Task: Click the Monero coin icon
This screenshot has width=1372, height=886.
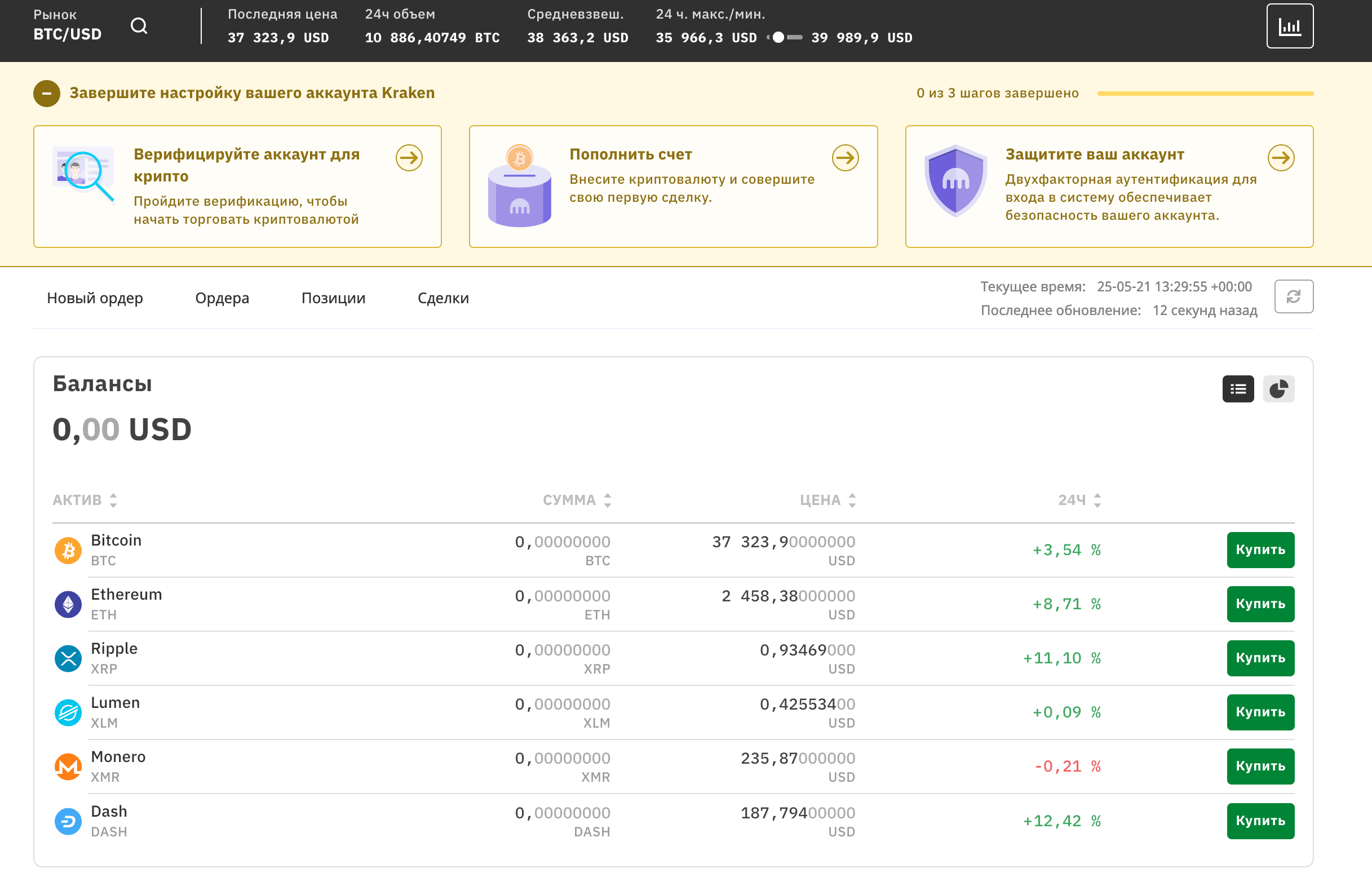Action: pyautogui.click(x=68, y=767)
